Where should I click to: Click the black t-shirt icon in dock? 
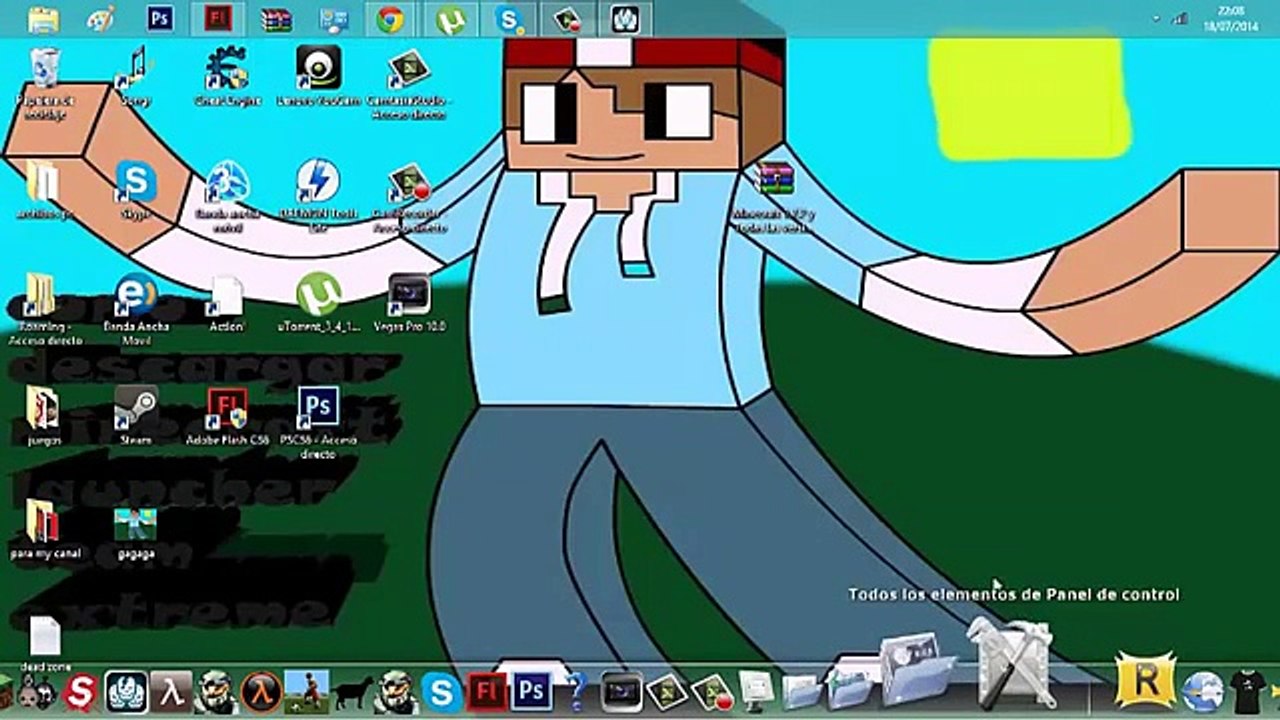[x=1247, y=690]
